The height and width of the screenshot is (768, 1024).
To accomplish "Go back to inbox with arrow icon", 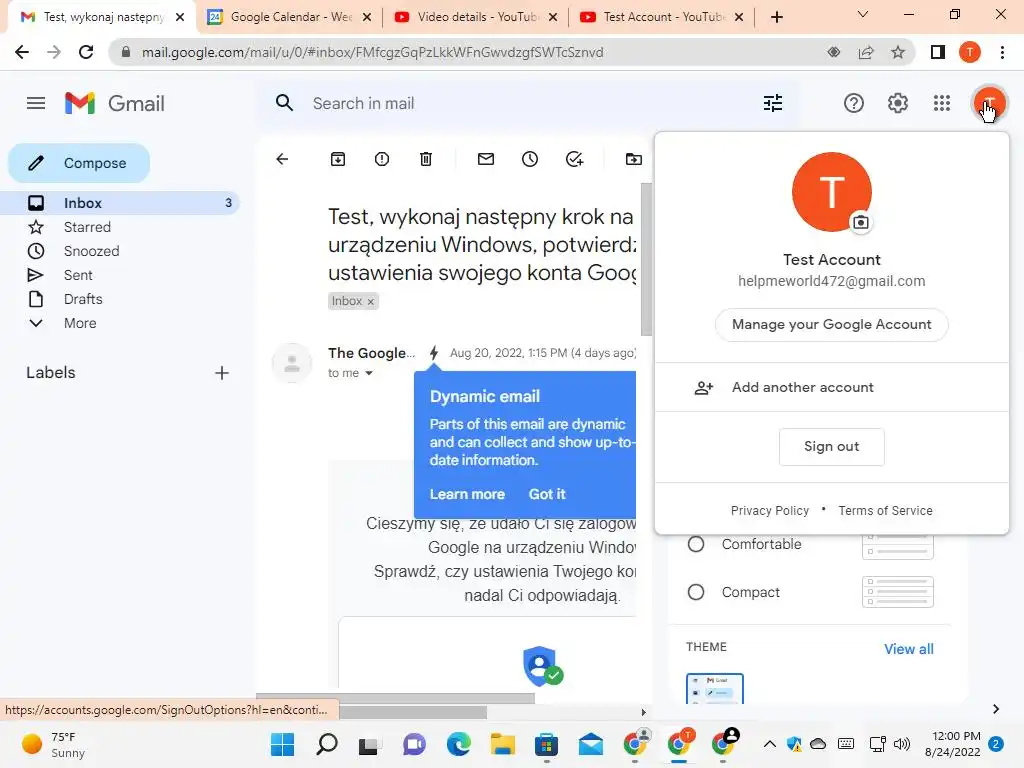I will [282, 159].
